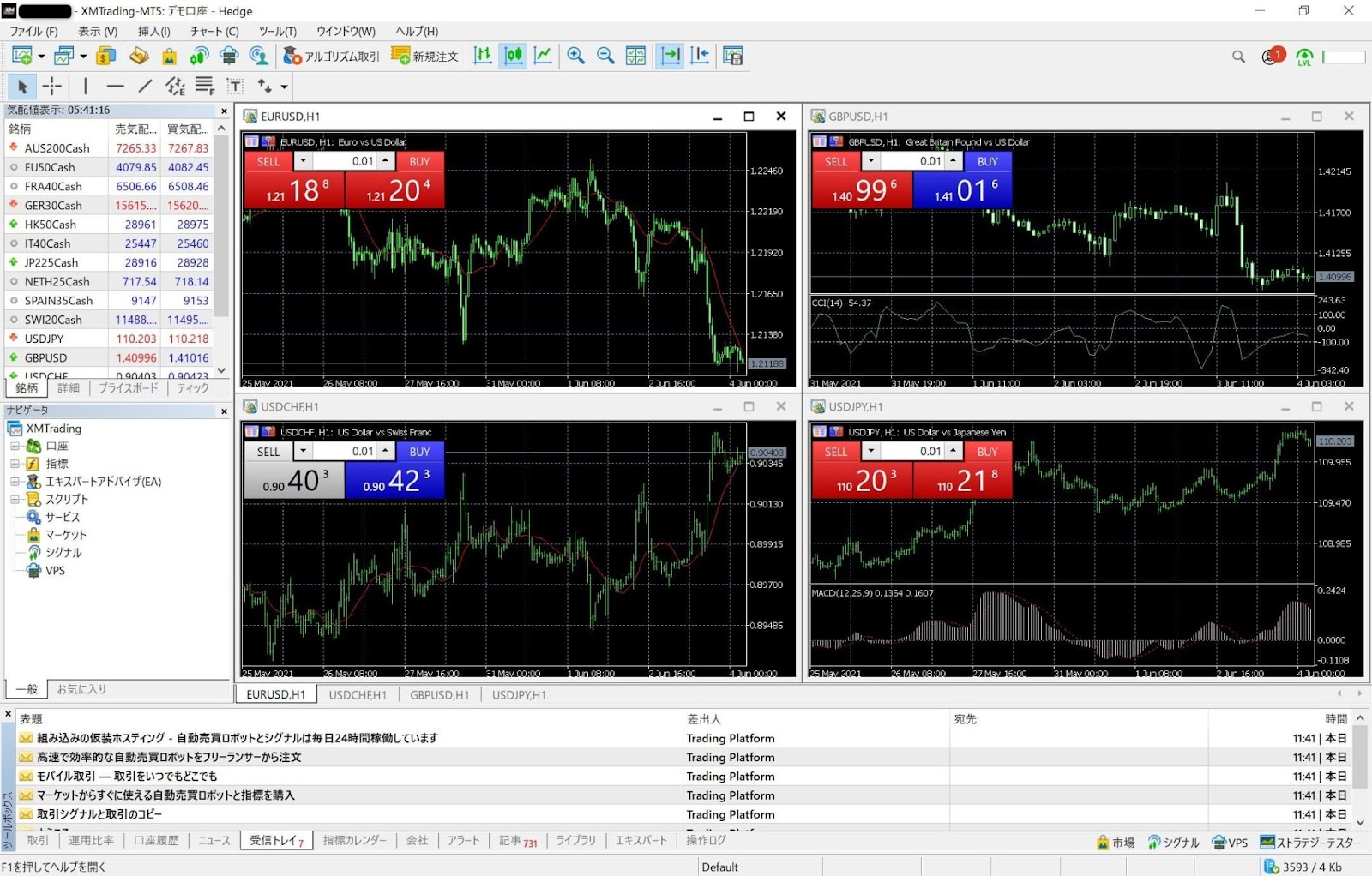This screenshot has height=876, width=1372.
Task: Click SELL on the USDJPY chart
Action: coord(836,452)
